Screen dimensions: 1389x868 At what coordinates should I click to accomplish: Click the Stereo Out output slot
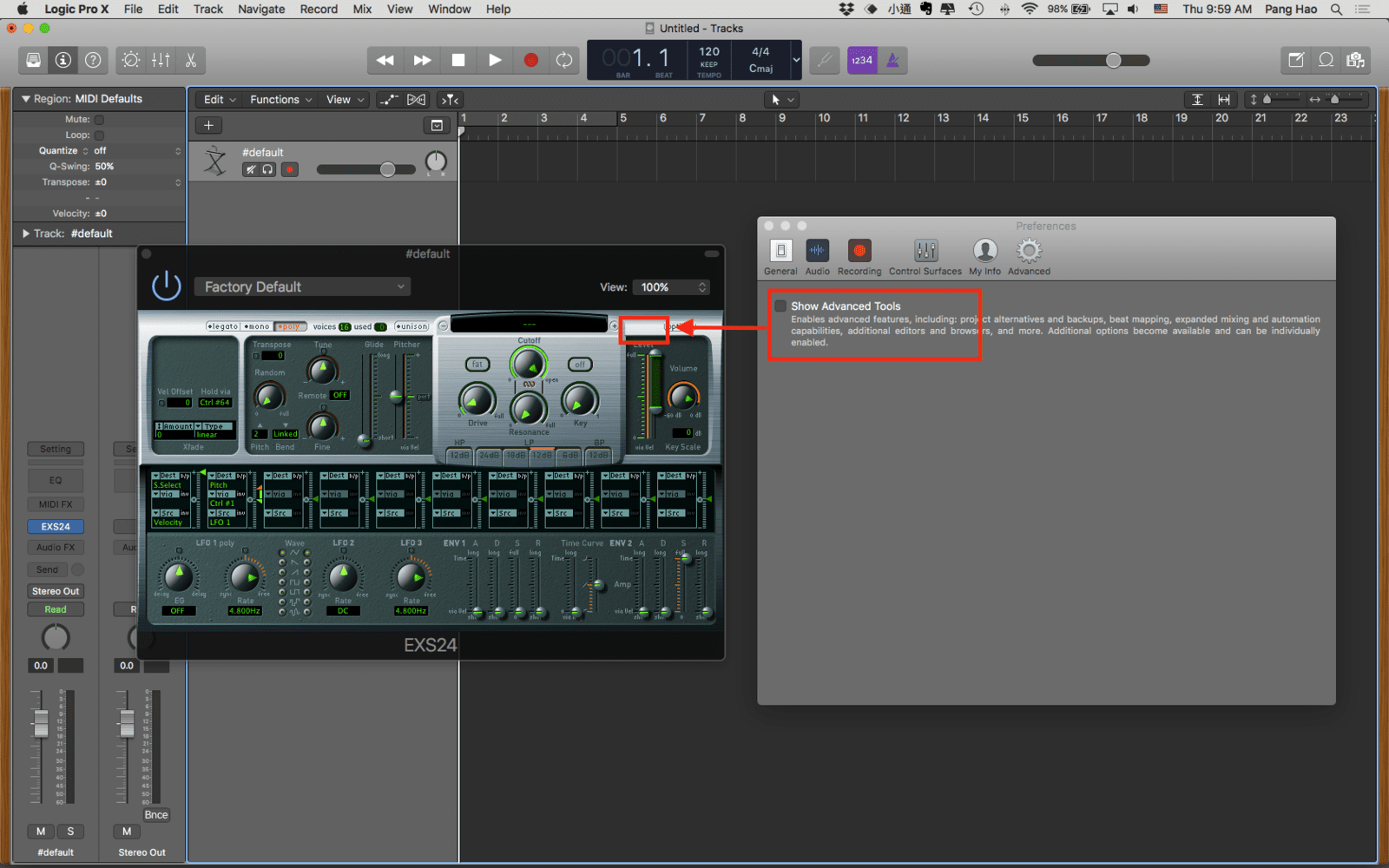tap(56, 591)
